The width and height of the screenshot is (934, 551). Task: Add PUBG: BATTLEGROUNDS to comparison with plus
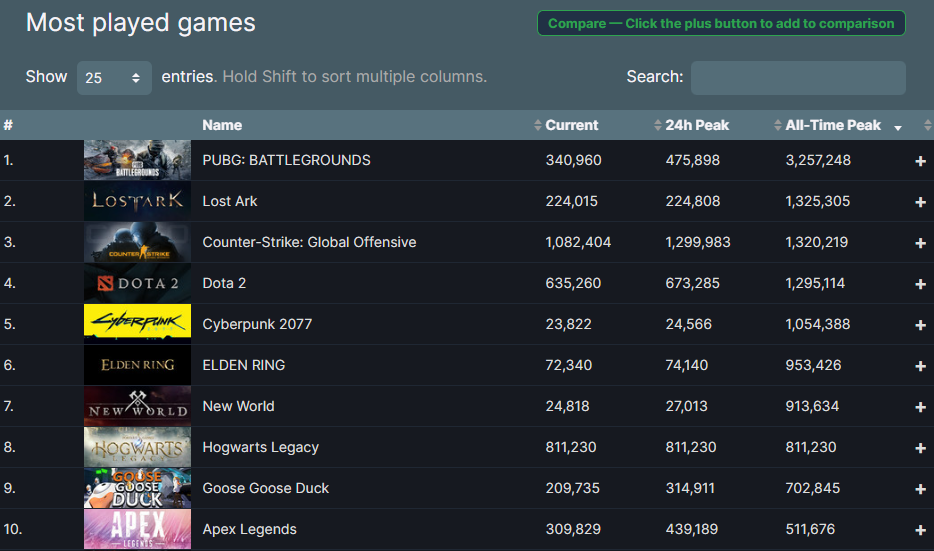pos(920,161)
